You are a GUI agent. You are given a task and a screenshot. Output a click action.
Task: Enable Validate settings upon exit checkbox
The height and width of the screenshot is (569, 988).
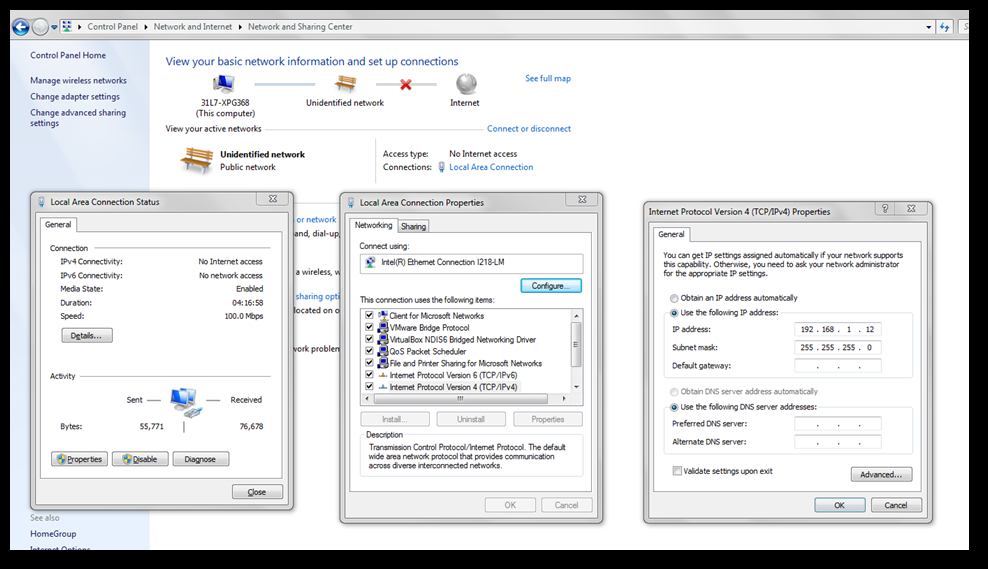point(677,471)
